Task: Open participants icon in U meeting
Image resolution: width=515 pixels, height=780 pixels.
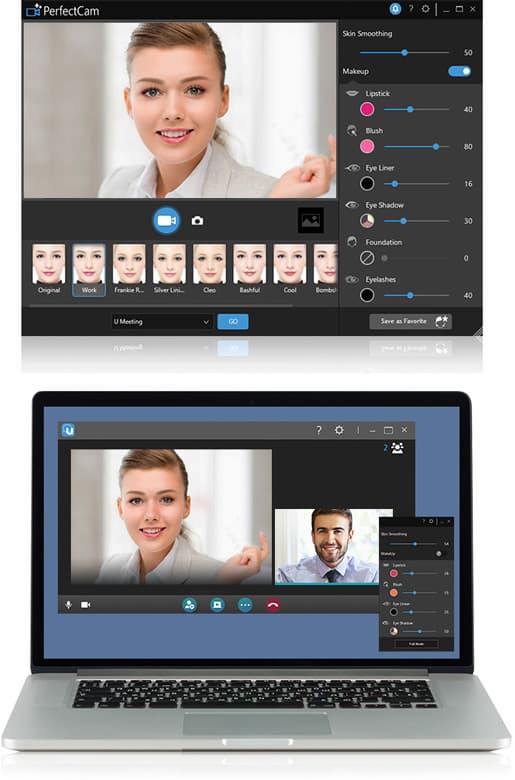Action: [397, 448]
